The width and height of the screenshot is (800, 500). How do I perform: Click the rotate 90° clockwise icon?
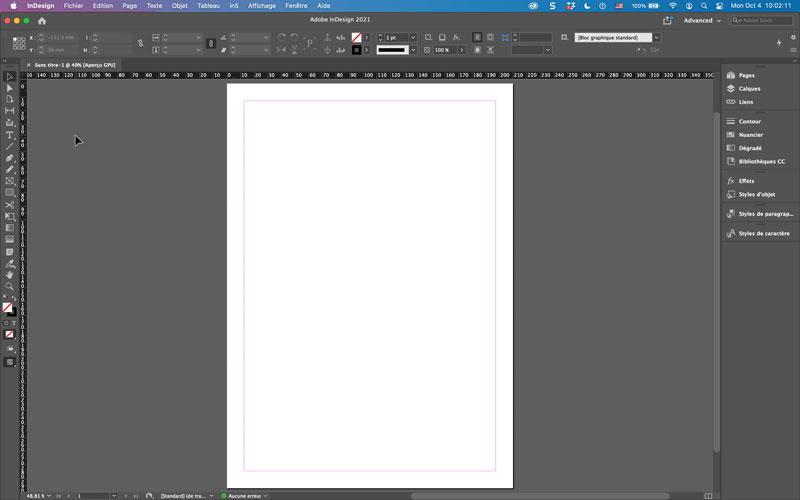282,37
